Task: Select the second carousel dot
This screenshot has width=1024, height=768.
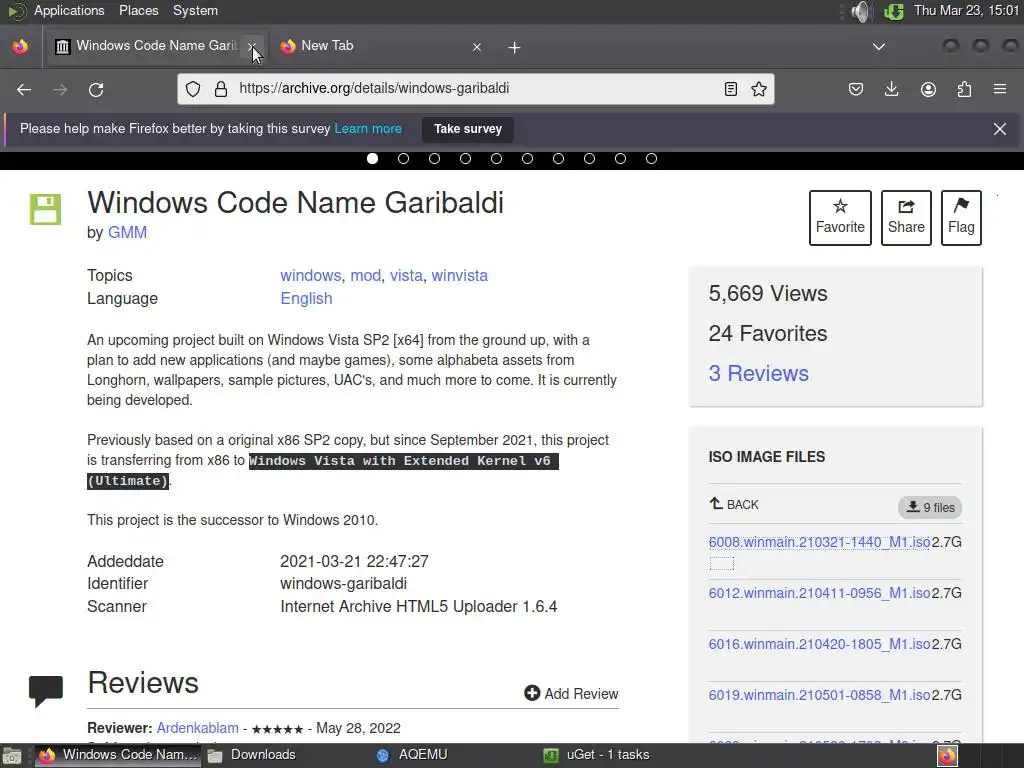Action: 404,159
